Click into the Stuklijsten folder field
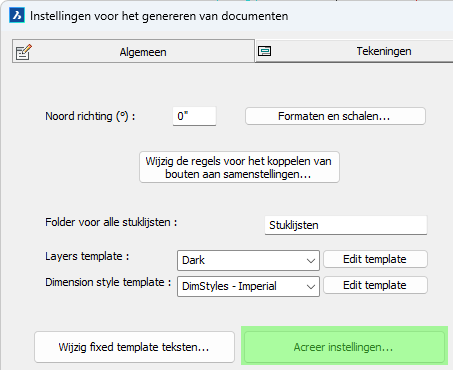 [x=346, y=225]
